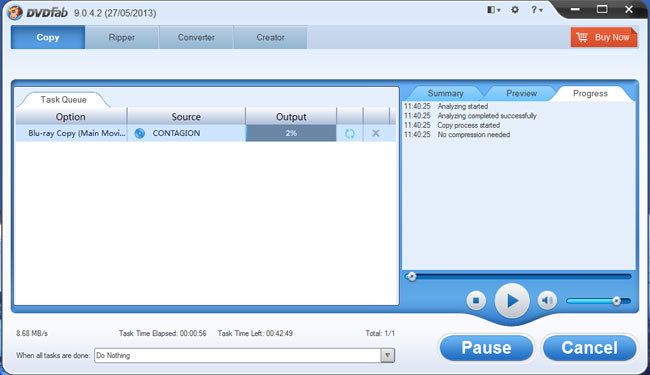Adjust the volume slider handle
Screen dimensions: 650x375
(x=616, y=301)
